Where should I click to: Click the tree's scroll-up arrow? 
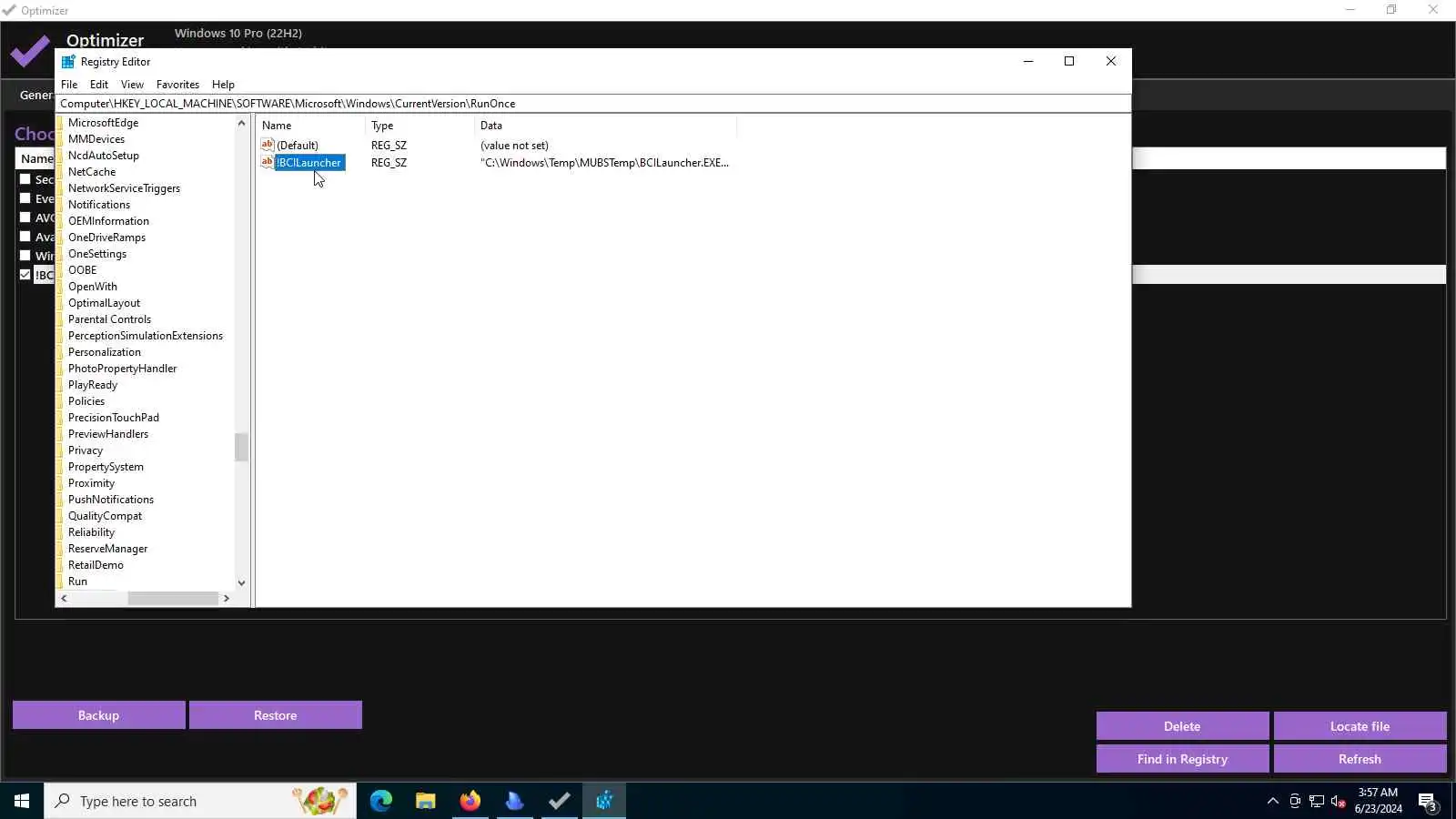241,123
